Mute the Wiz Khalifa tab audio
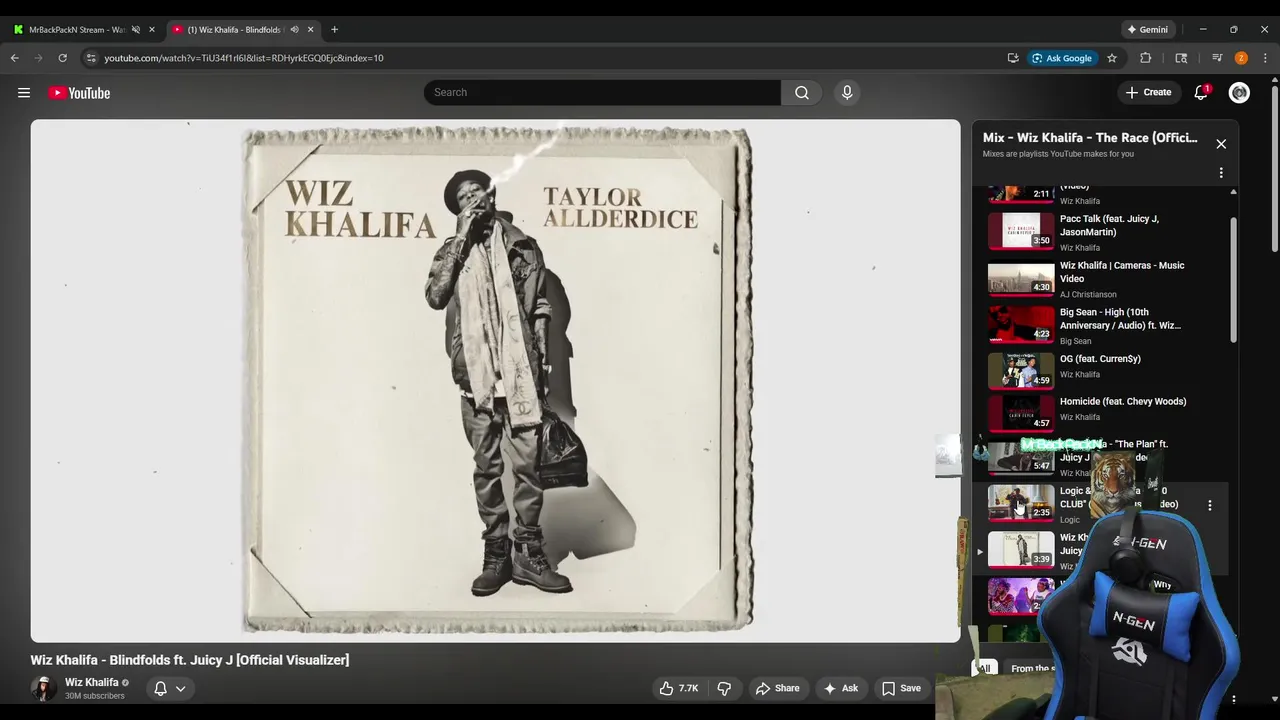 tap(294, 29)
